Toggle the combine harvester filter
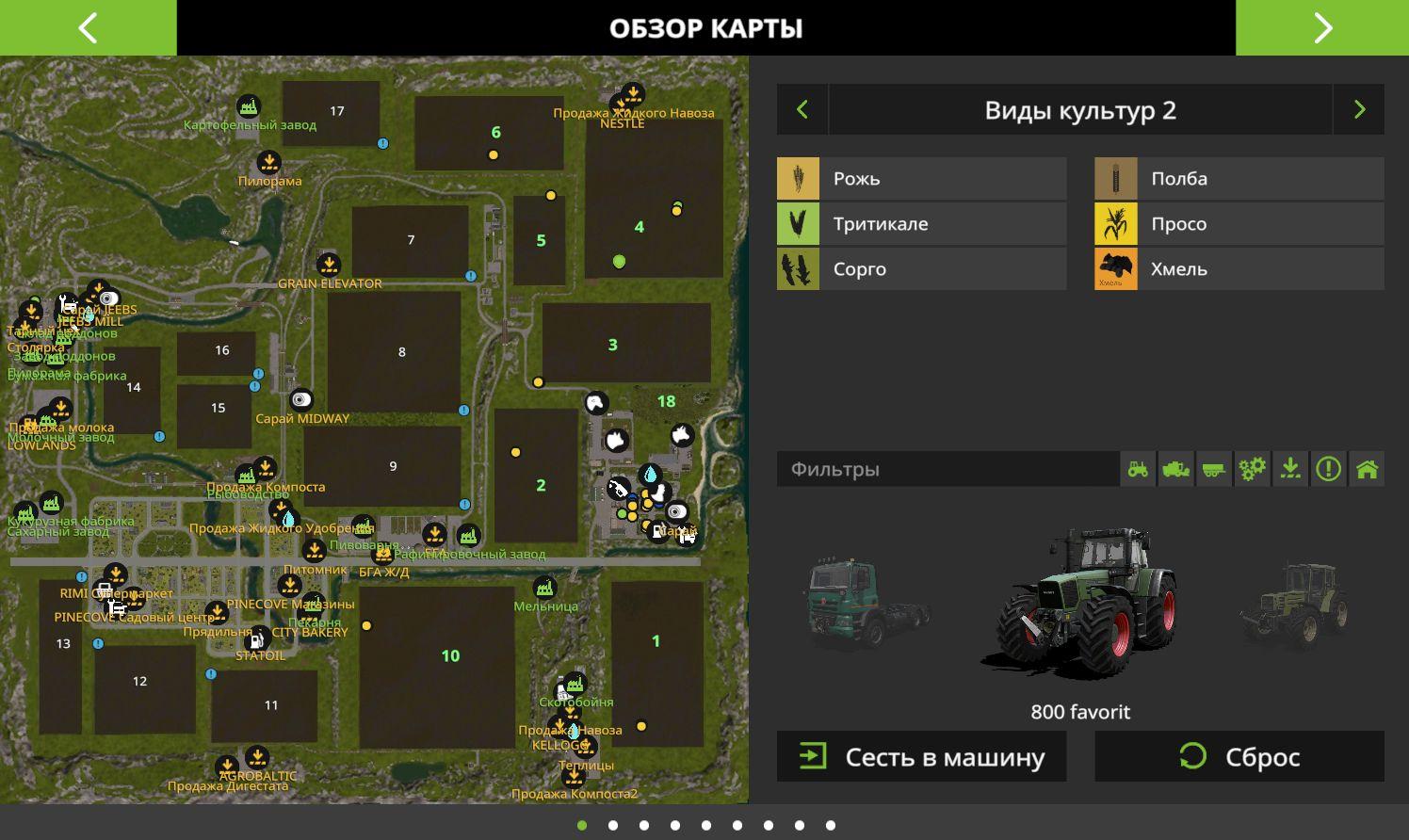Image resolution: width=1409 pixels, height=840 pixels. [x=1175, y=469]
